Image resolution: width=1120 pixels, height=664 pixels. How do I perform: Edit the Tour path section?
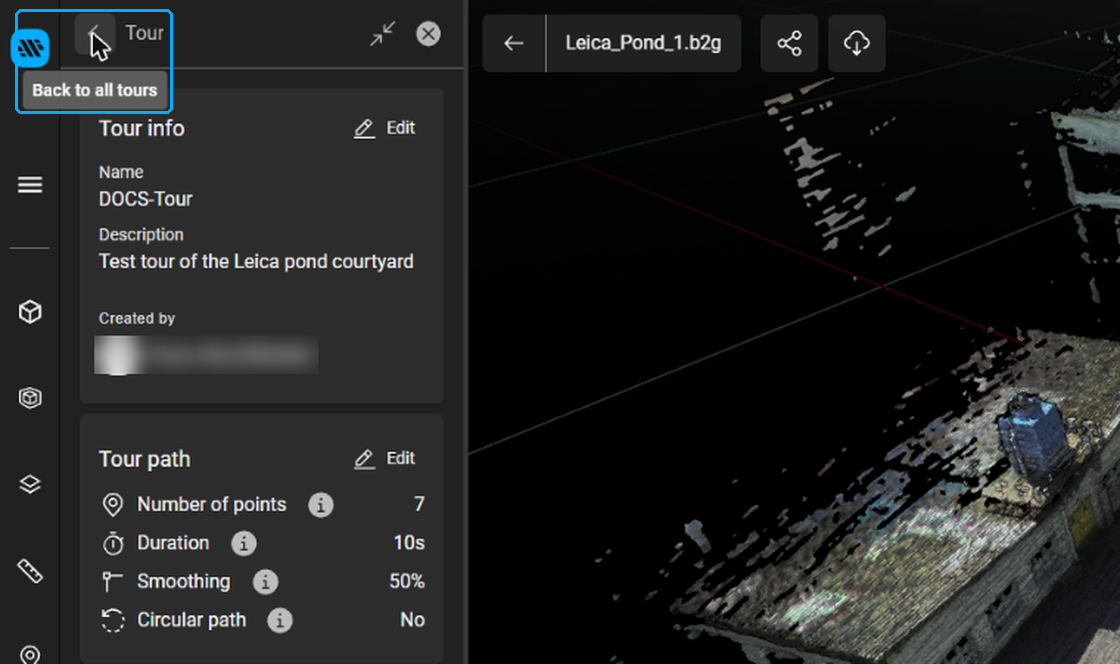[385, 458]
